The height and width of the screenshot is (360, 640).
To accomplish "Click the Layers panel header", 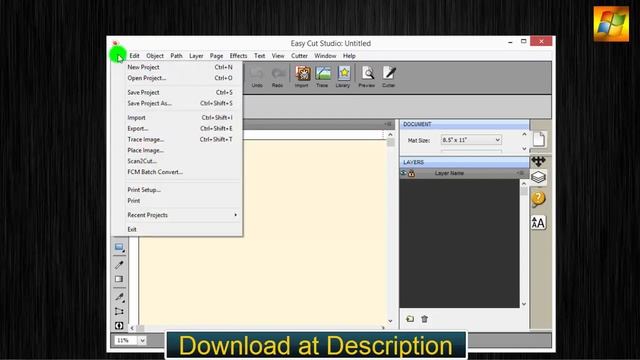I will [464, 162].
